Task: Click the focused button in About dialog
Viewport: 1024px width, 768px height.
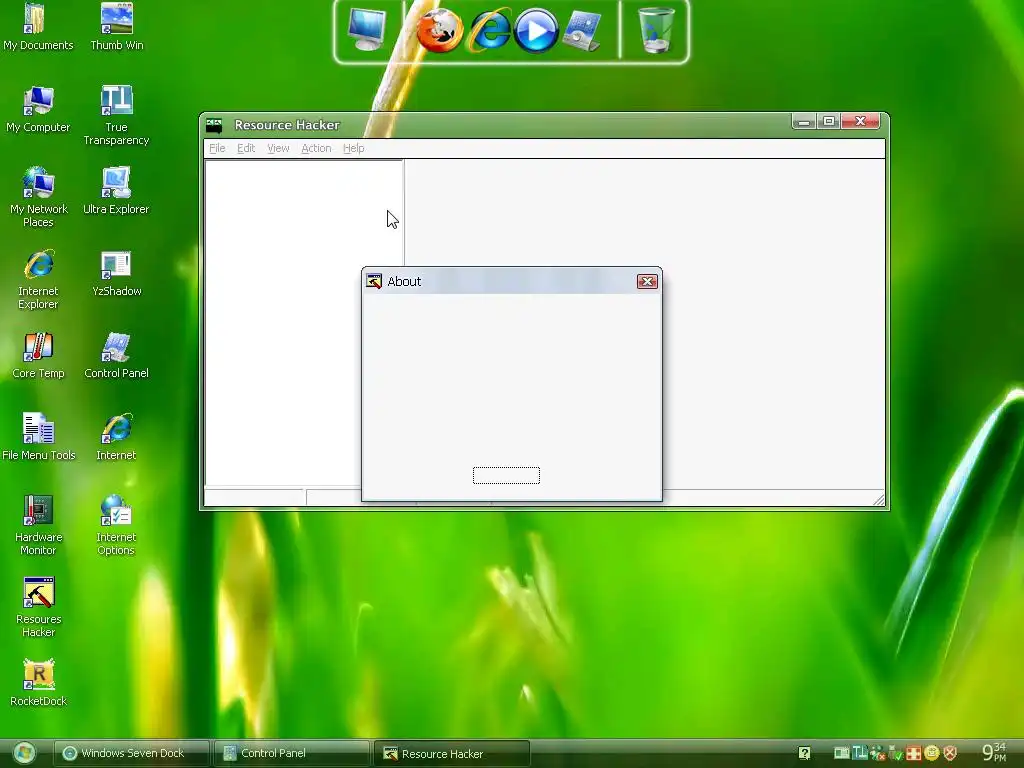Action: click(x=506, y=475)
